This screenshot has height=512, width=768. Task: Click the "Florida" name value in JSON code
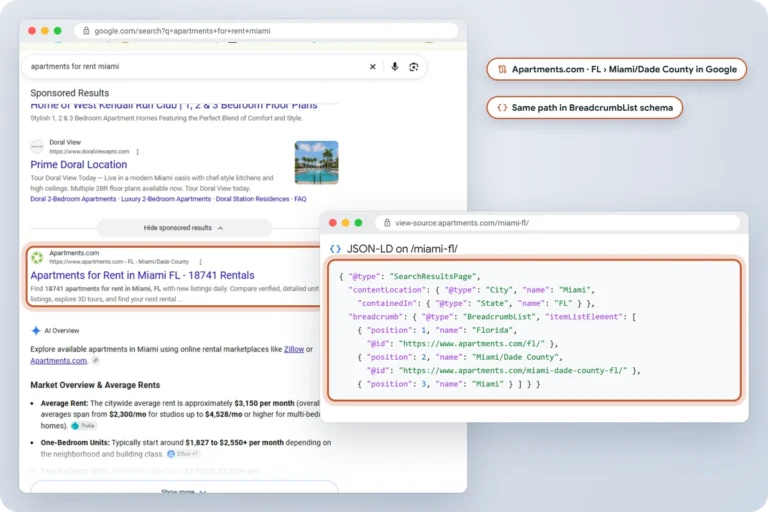(494, 330)
